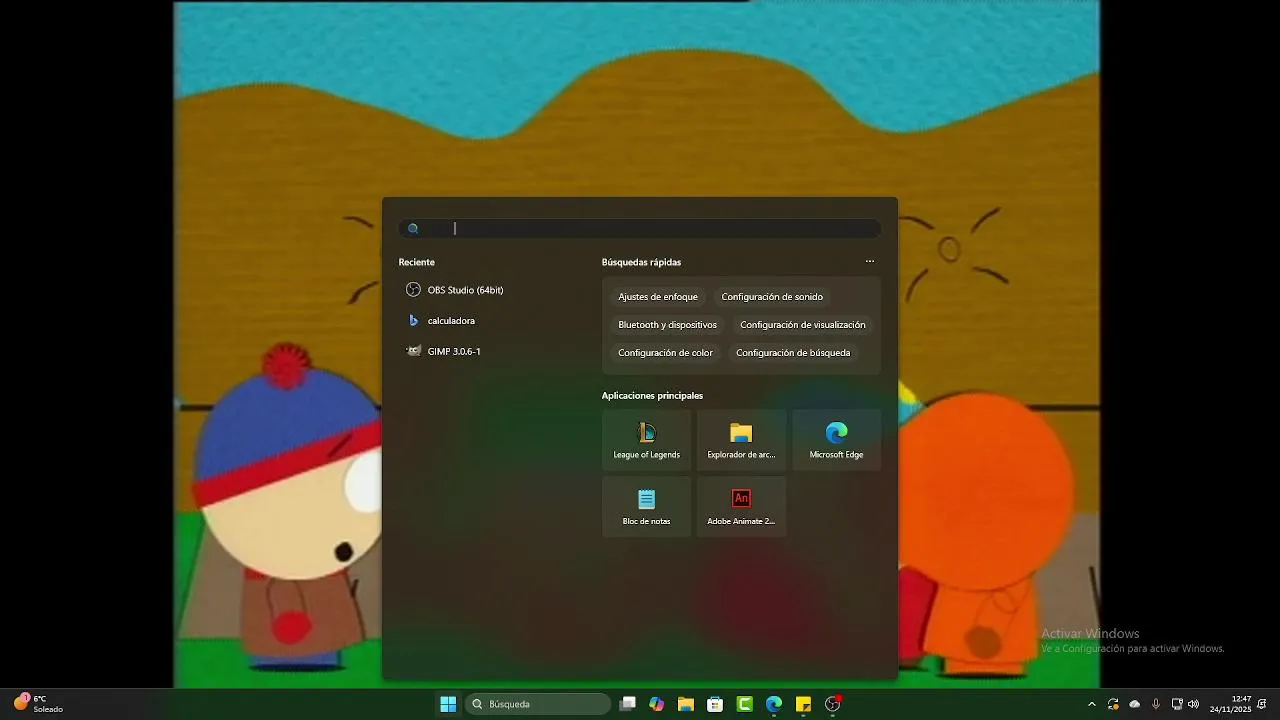Click the Búsquedas rápidas heading
The height and width of the screenshot is (720, 1280).
click(641, 262)
